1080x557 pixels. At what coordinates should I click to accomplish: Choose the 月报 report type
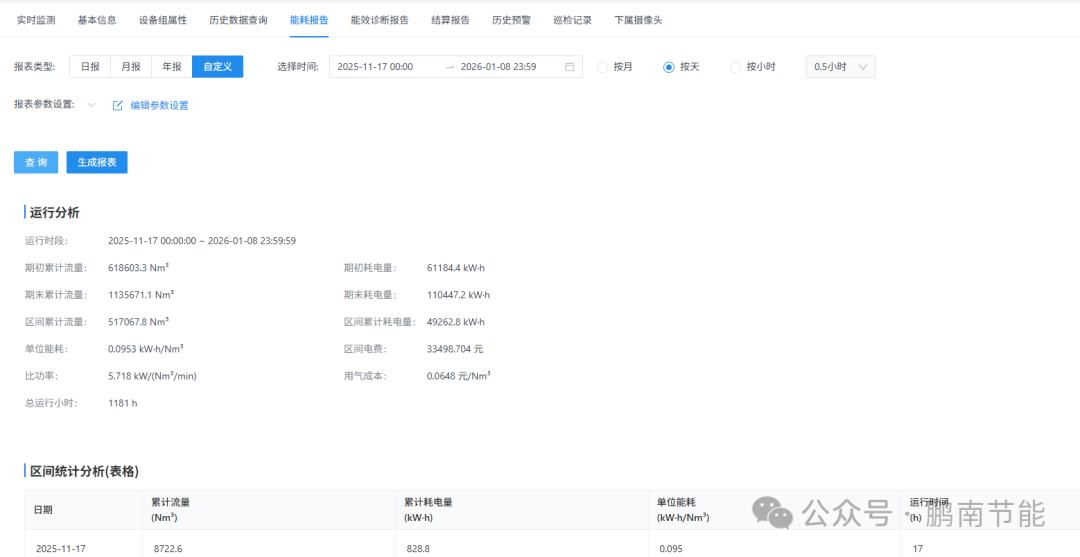pos(131,67)
